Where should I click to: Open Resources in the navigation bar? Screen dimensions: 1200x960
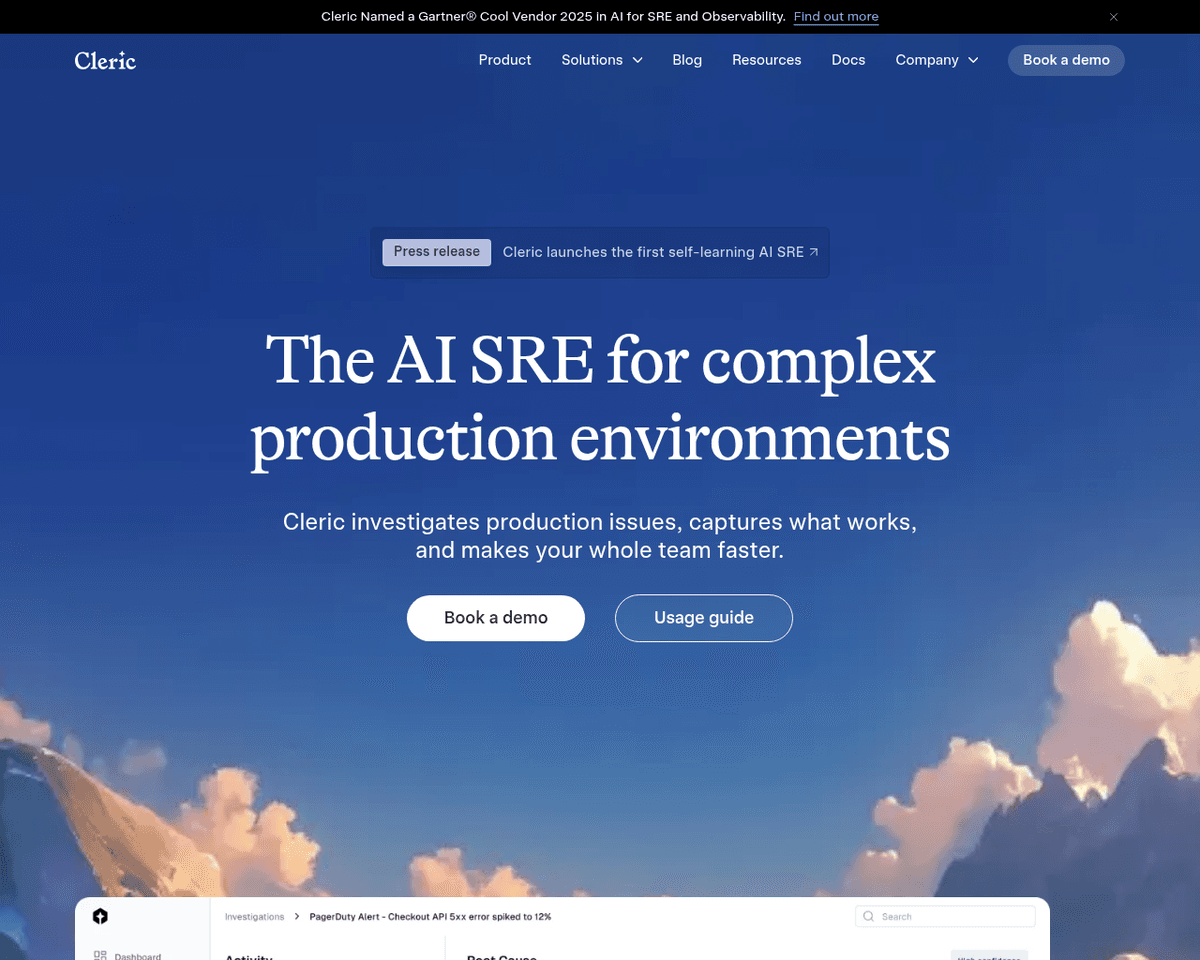[766, 60]
